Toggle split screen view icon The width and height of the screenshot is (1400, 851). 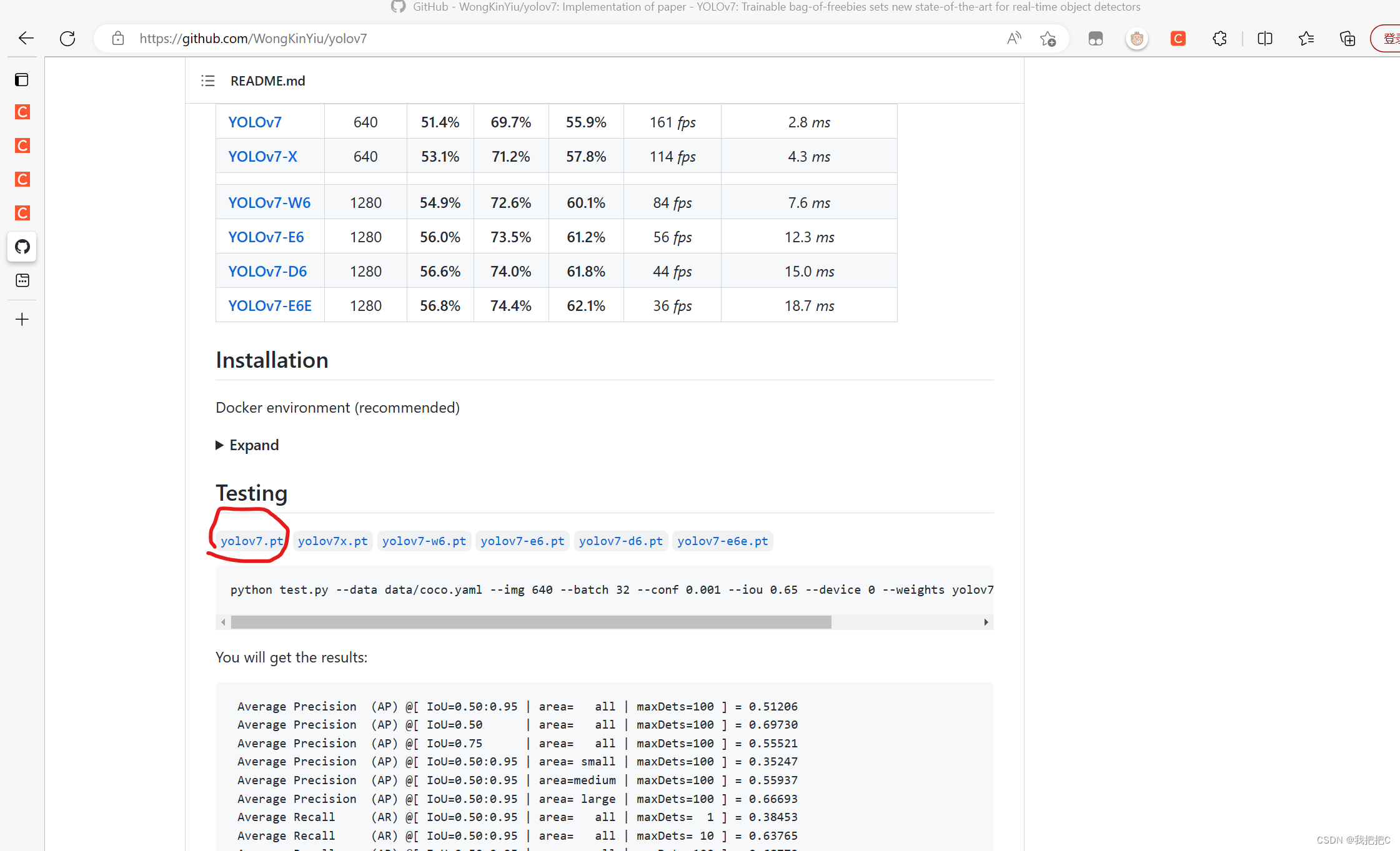(x=1264, y=39)
